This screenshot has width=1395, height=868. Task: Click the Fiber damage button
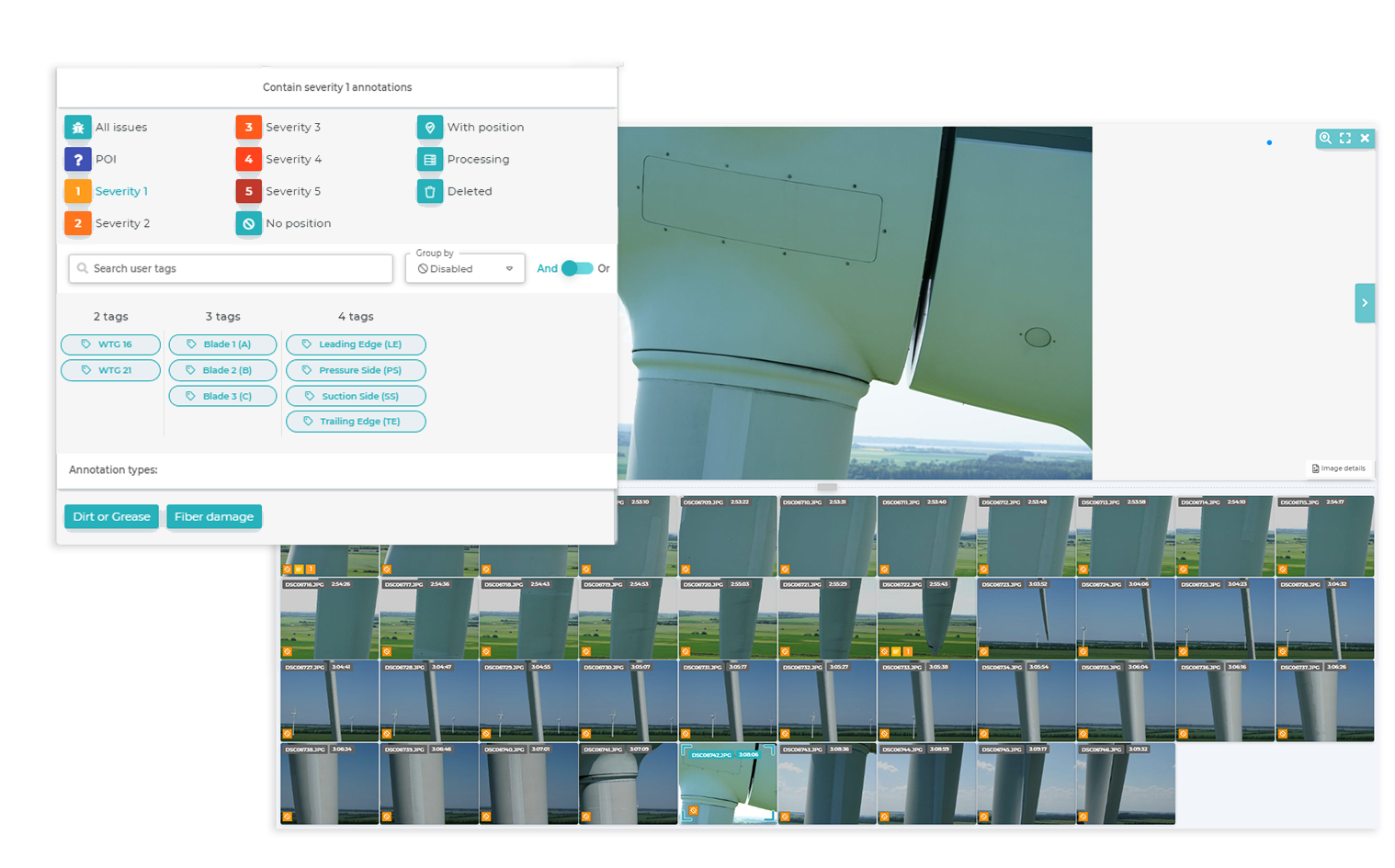214,516
